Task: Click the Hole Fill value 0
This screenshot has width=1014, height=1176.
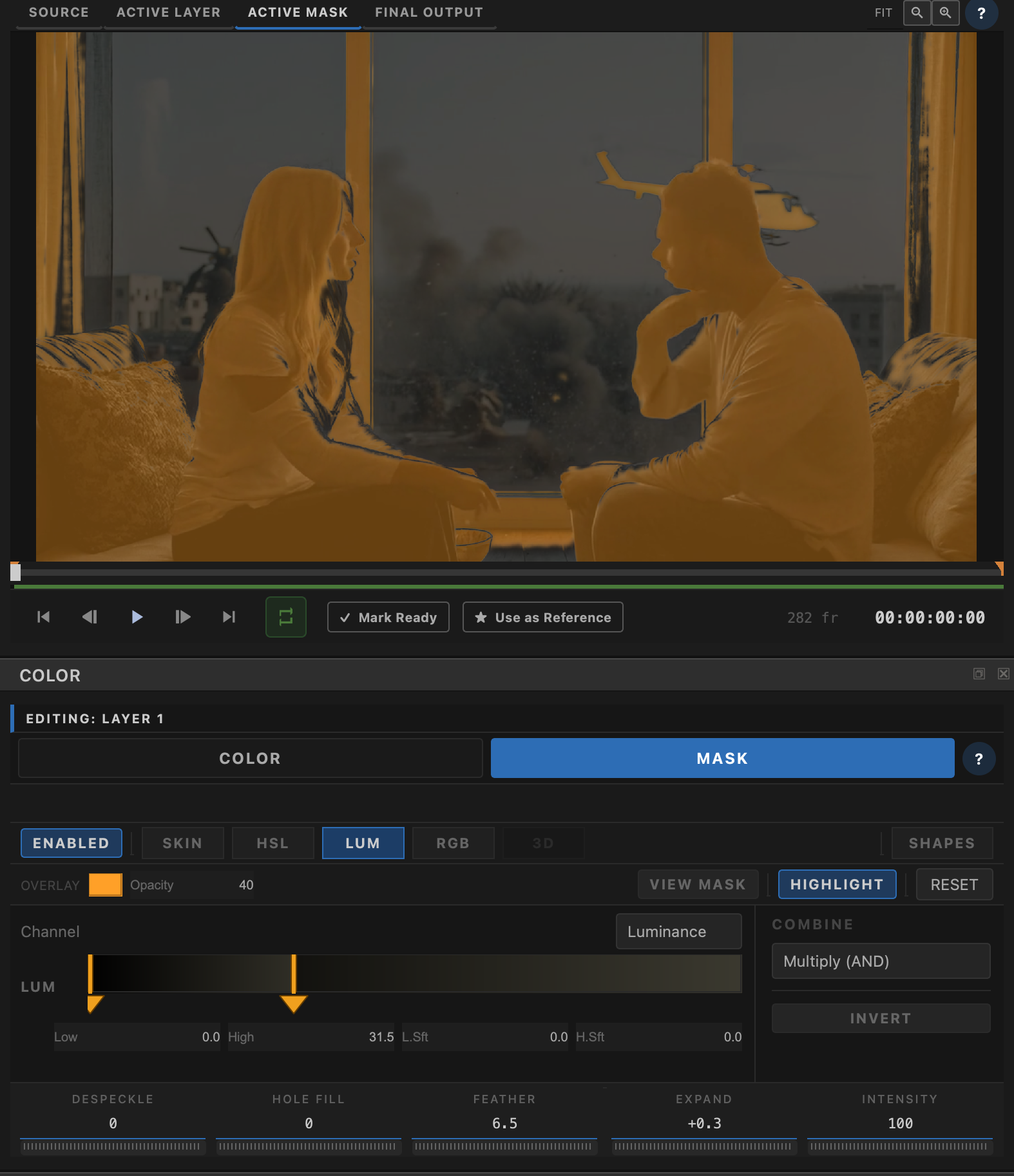Action: tap(309, 1123)
